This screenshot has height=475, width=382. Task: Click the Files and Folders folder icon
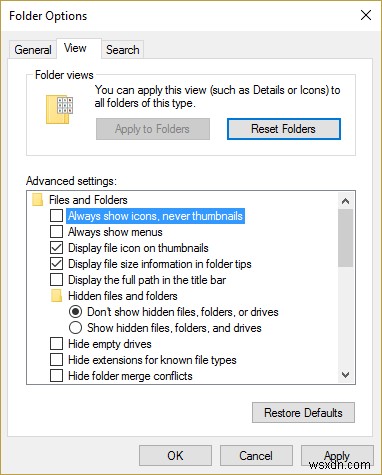click(x=38, y=200)
